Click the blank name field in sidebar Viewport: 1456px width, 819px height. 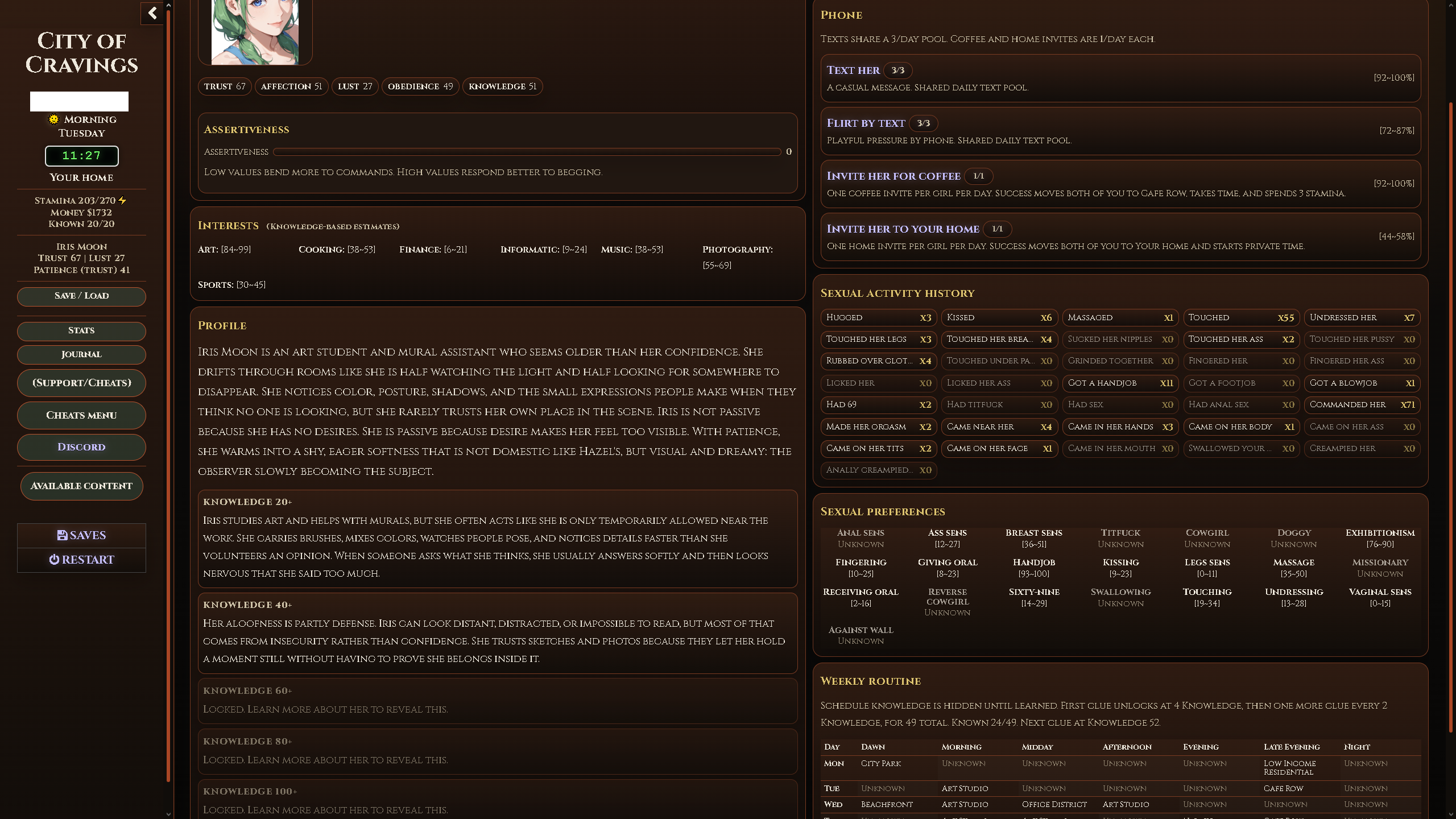tap(79, 101)
